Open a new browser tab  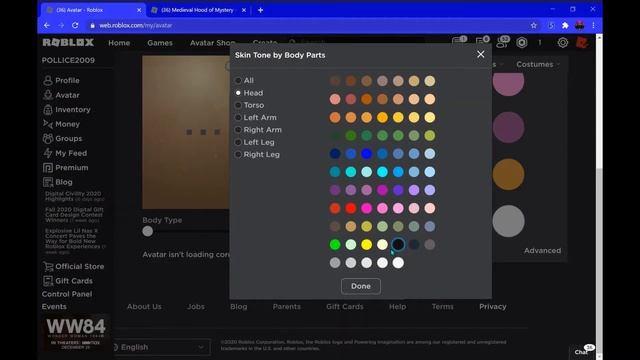[x=260, y=10]
